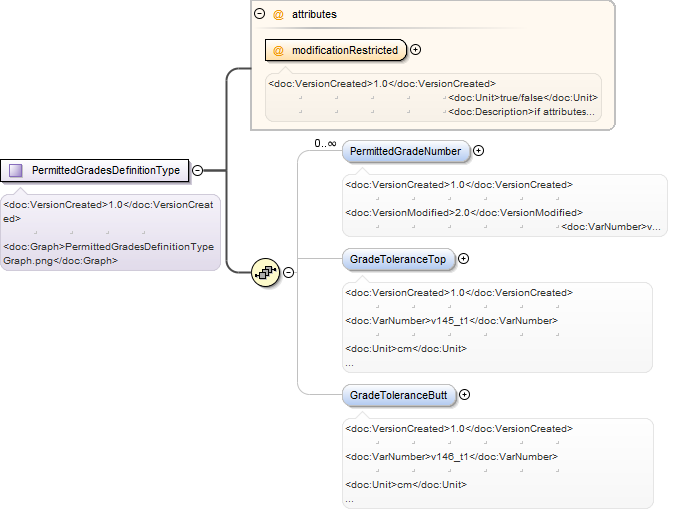The width and height of the screenshot is (675, 512).
Task: Click the doc:Graph PermittedGradesDefinitionType annotation
Action: tap(108, 254)
